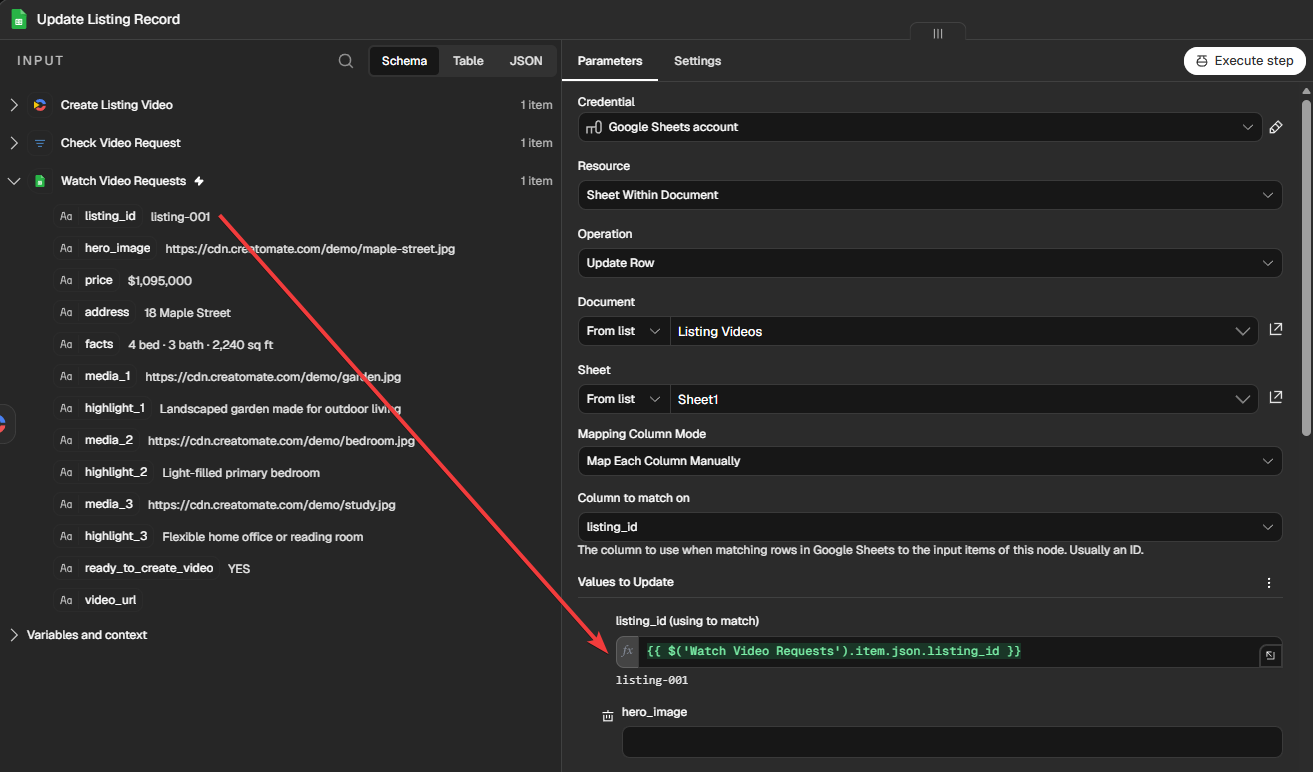
Task: Select the ready_to_create_video schema field
Action: pos(149,568)
